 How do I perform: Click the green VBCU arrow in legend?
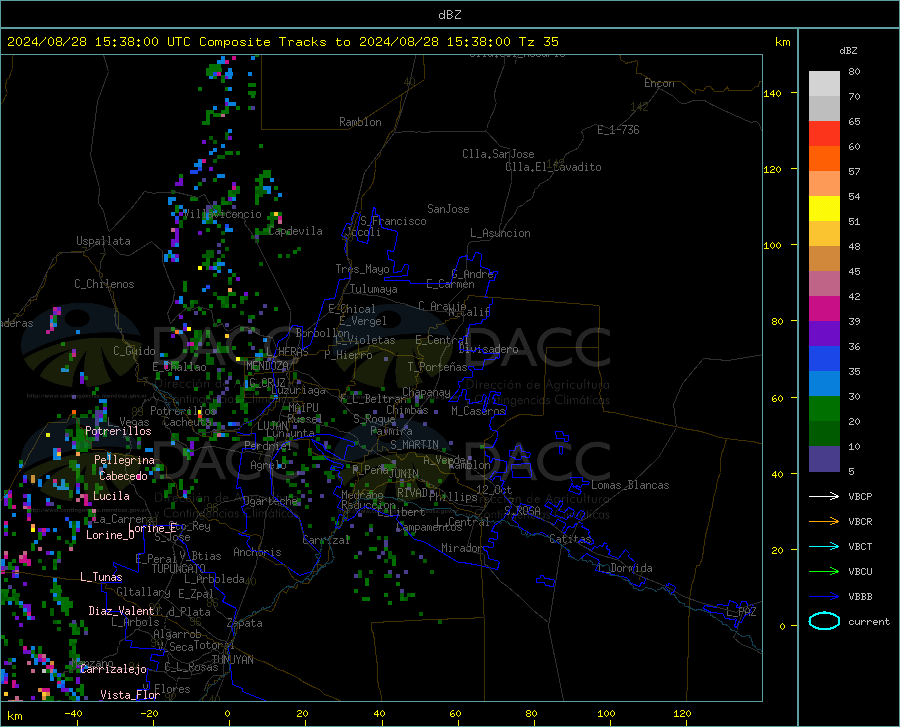click(824, 571)
